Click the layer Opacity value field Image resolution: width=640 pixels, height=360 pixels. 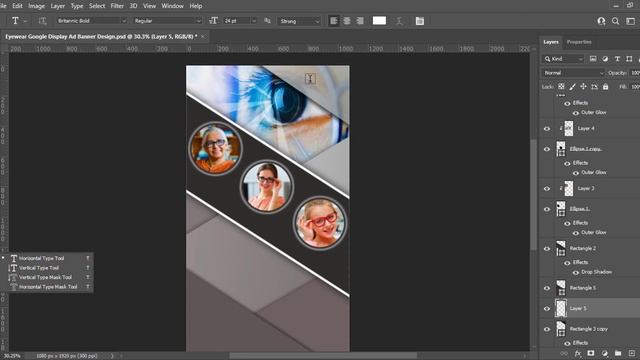pyautogui.click(x=635, y=73)
